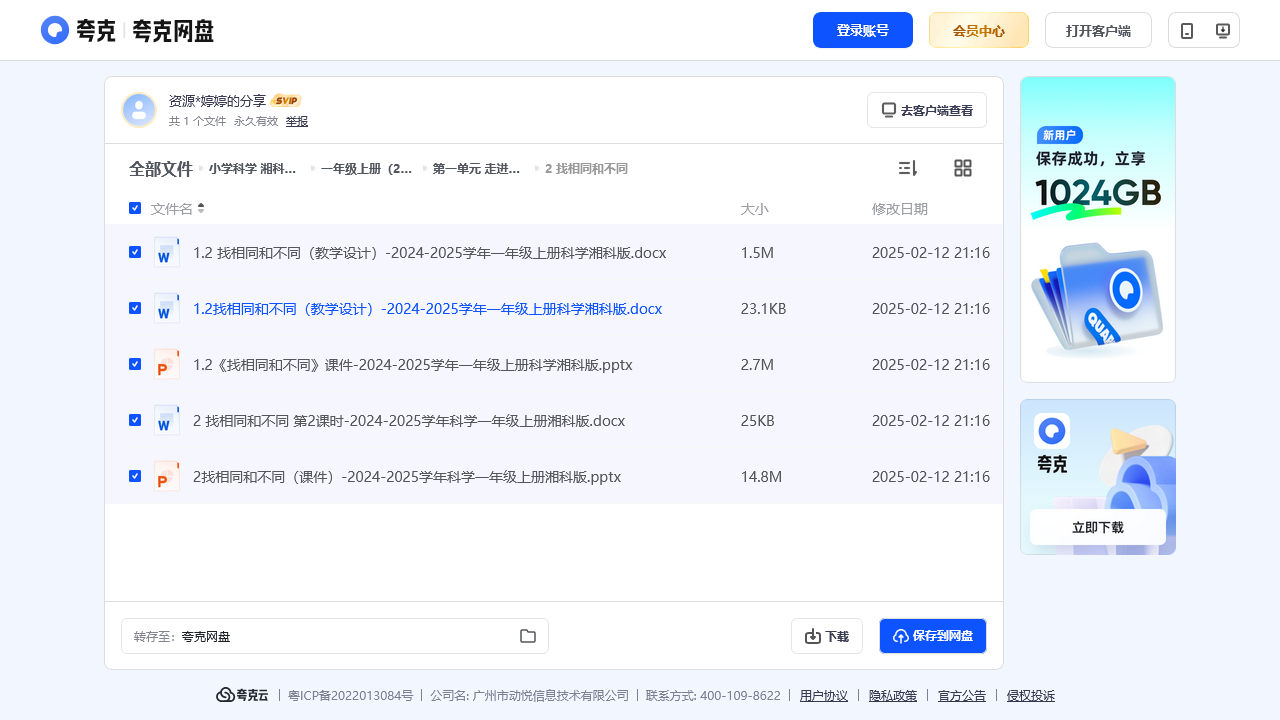Open the sort order icon
The image size is (1280, 720).
coord(908,168)
